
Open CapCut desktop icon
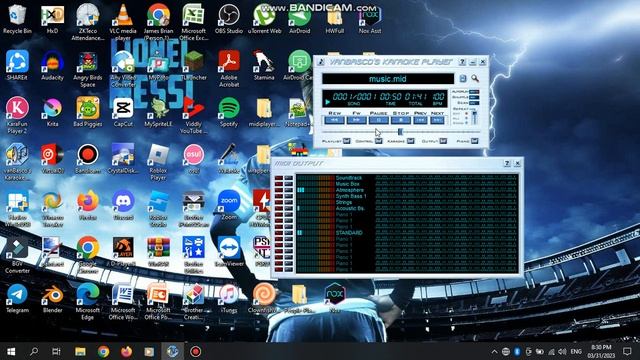pyautogui.click(x=123, y=112)
